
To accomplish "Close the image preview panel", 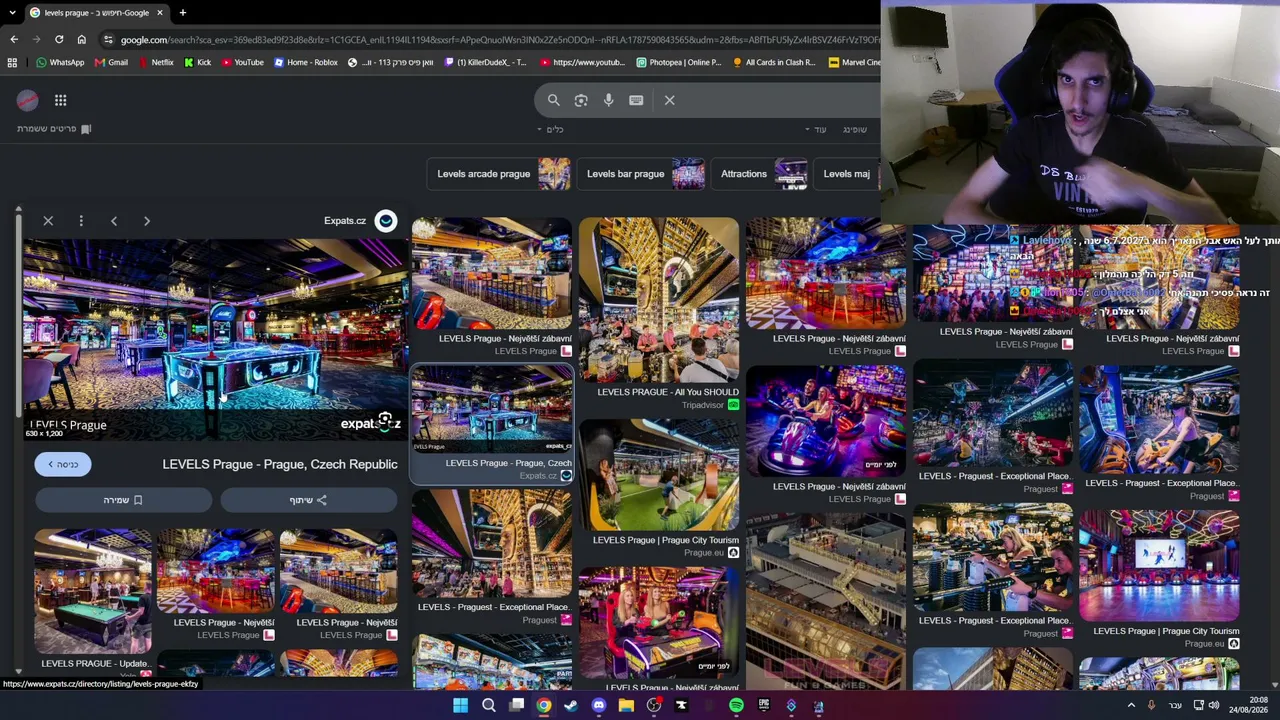I will tap(48, 221).
